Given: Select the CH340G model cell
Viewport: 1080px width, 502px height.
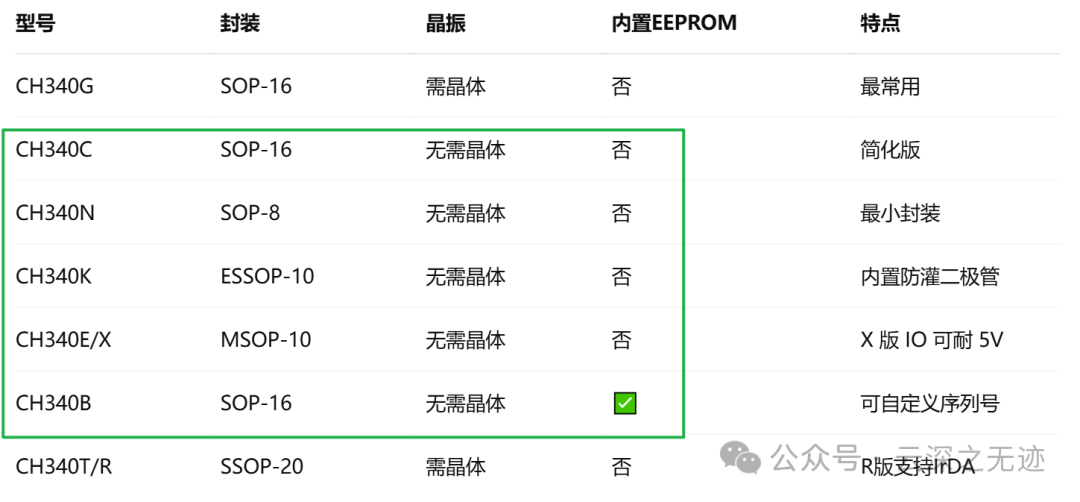Looking at the screenshot, I should (x=54, y=86).
